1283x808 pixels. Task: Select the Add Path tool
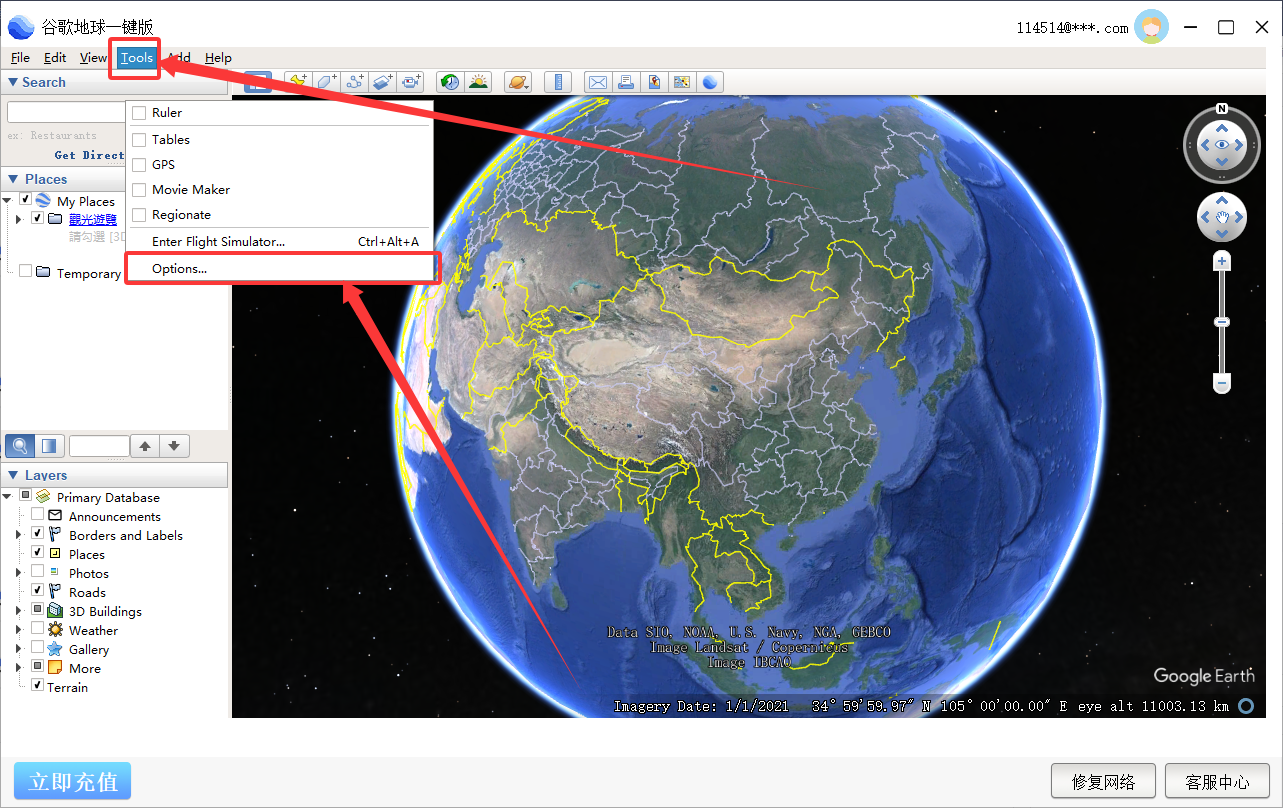[x=355, y=82]
